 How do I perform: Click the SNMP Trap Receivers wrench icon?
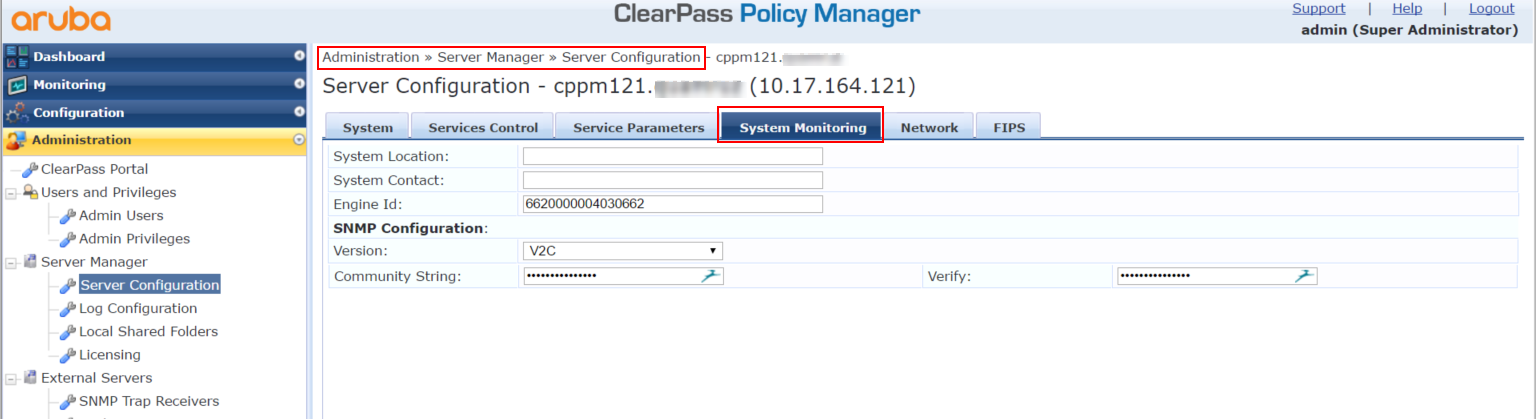click(68, 401)
